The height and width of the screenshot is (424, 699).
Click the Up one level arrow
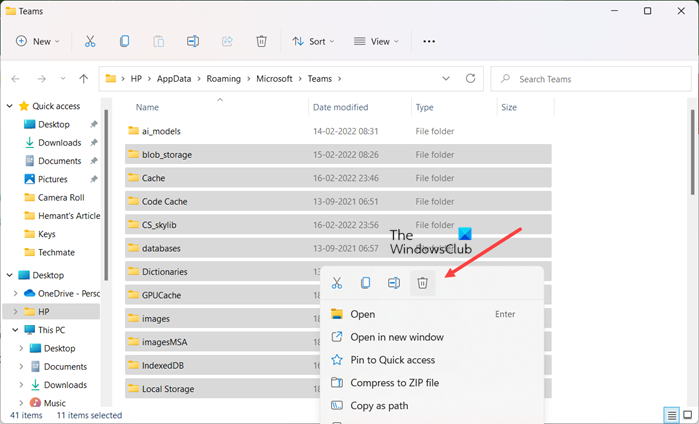83,78
